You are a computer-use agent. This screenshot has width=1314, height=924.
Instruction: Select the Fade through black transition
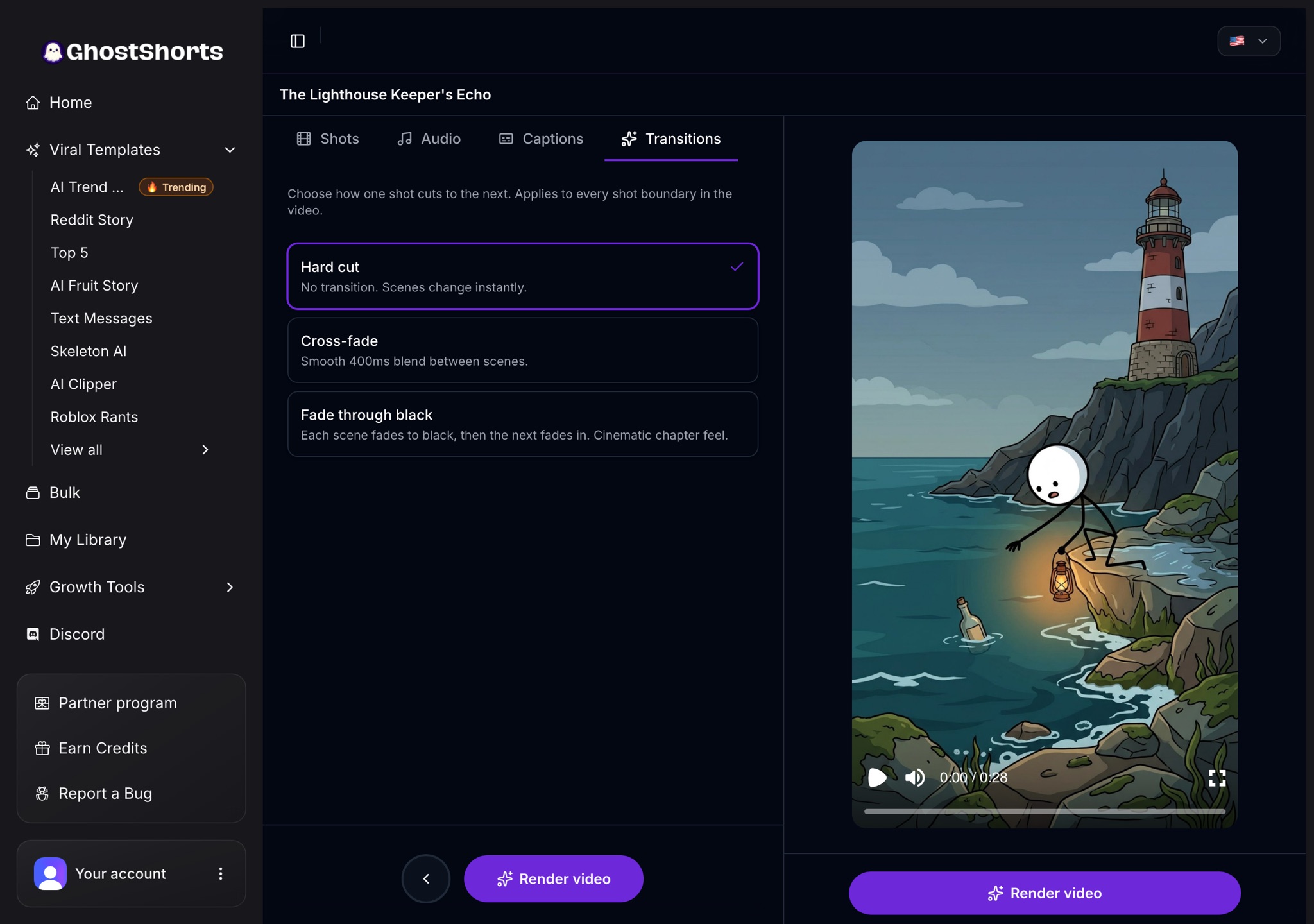tap(523, 424)
